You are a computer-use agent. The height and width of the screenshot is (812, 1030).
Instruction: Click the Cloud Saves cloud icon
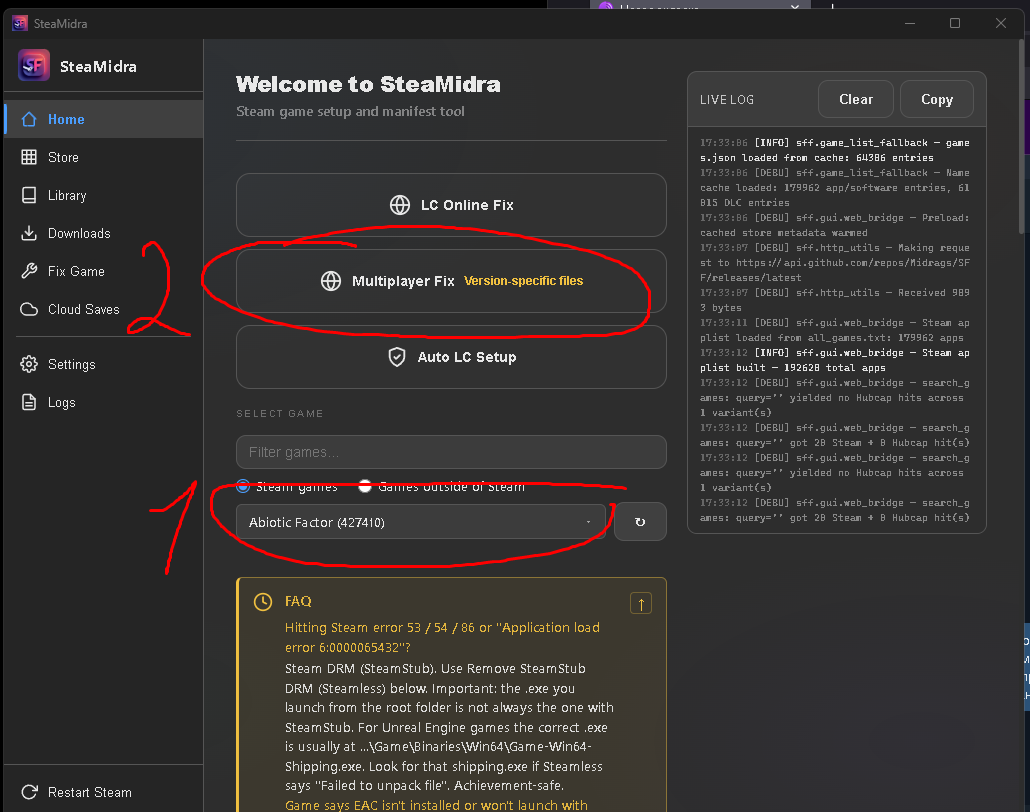(29, 309)
